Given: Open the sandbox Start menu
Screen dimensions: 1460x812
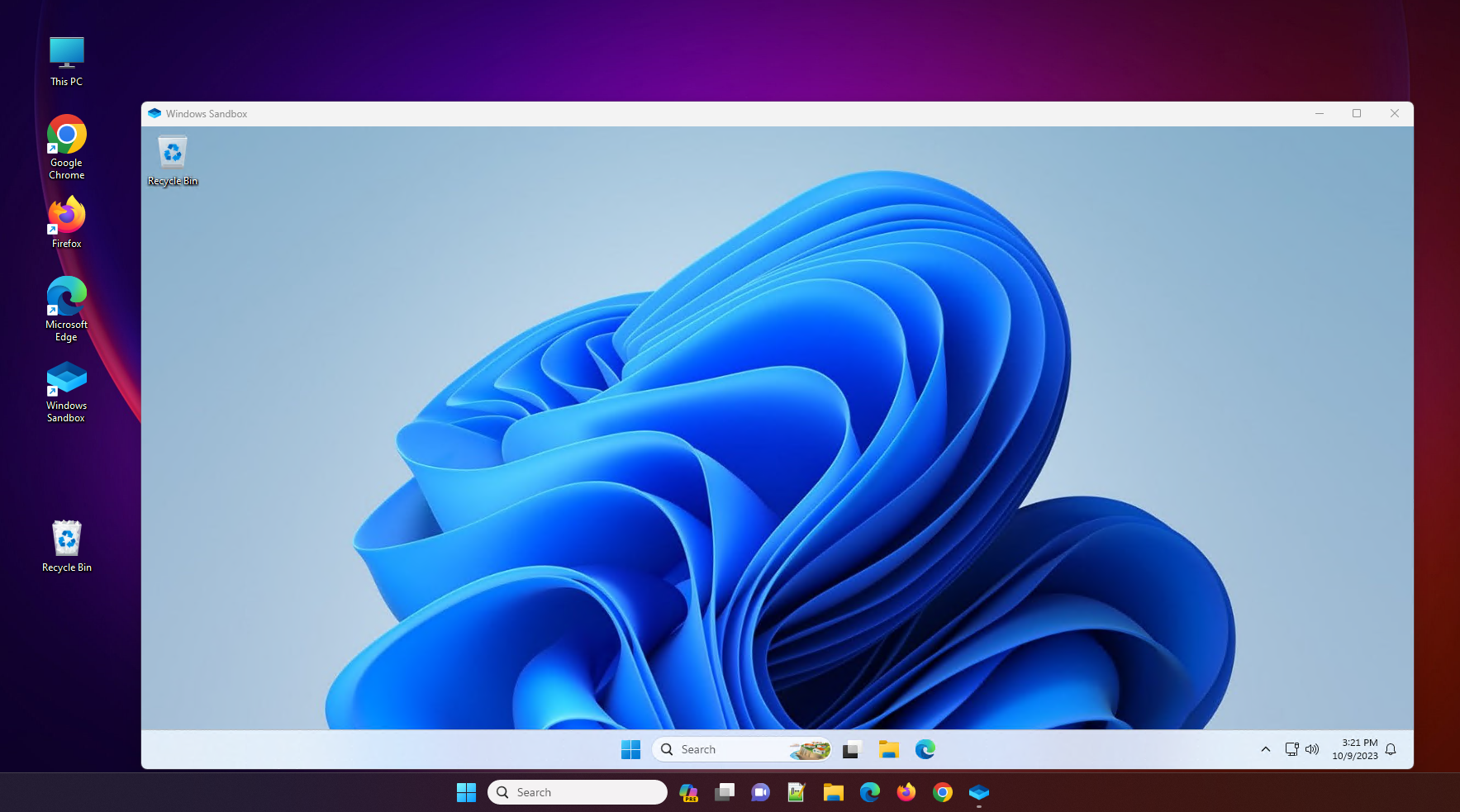Looking at the screenshot, I should [x=631, y=749].
